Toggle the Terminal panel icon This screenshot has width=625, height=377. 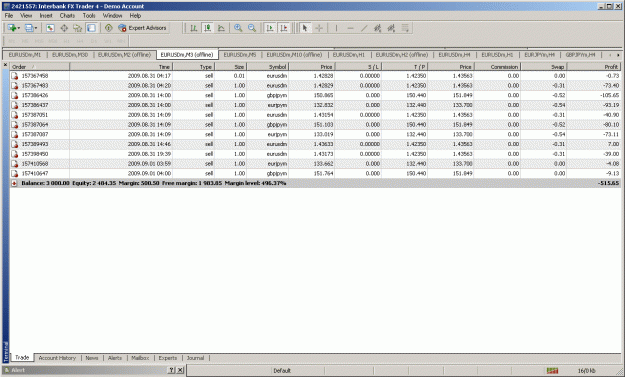pos(91,28)
